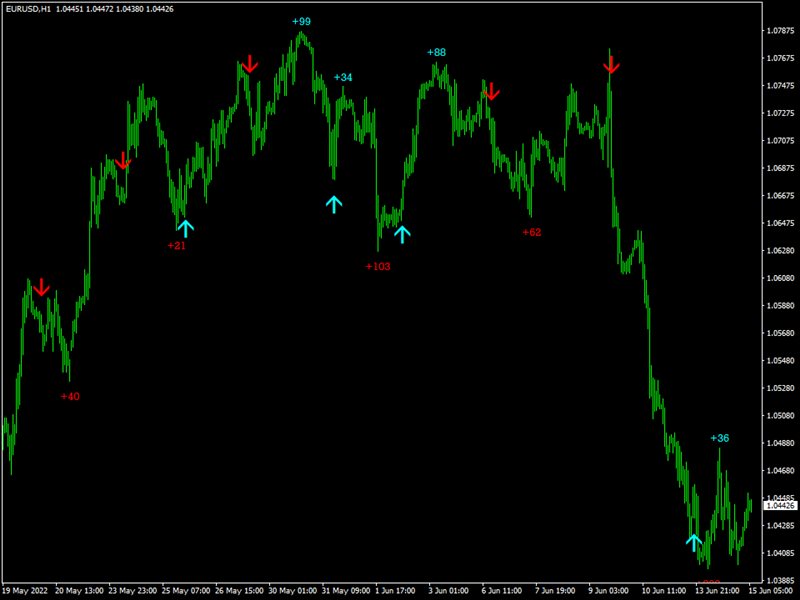Click the 1.07875 price scale label
Viewport: 800px width, 600px height.
[x=781, y=31]
